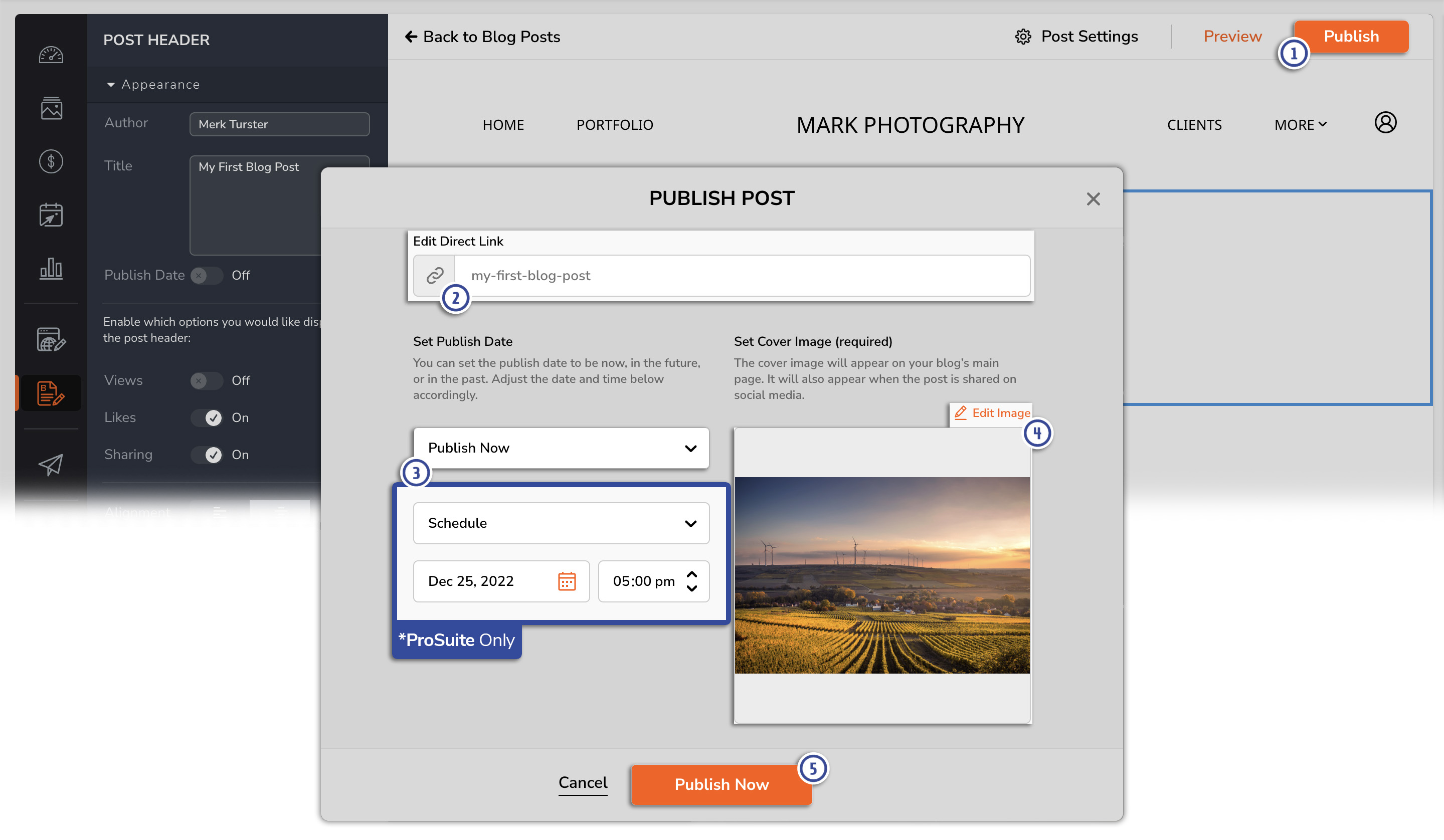Click the orange Publish button in top bar

(x=1351, y=37)
